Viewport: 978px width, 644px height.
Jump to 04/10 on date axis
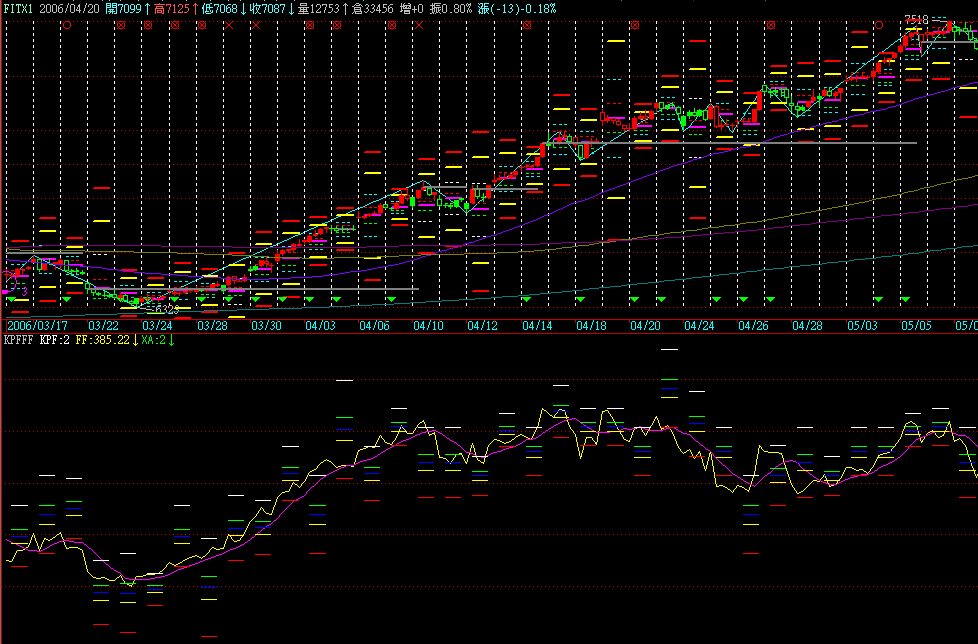click(428, 326)
